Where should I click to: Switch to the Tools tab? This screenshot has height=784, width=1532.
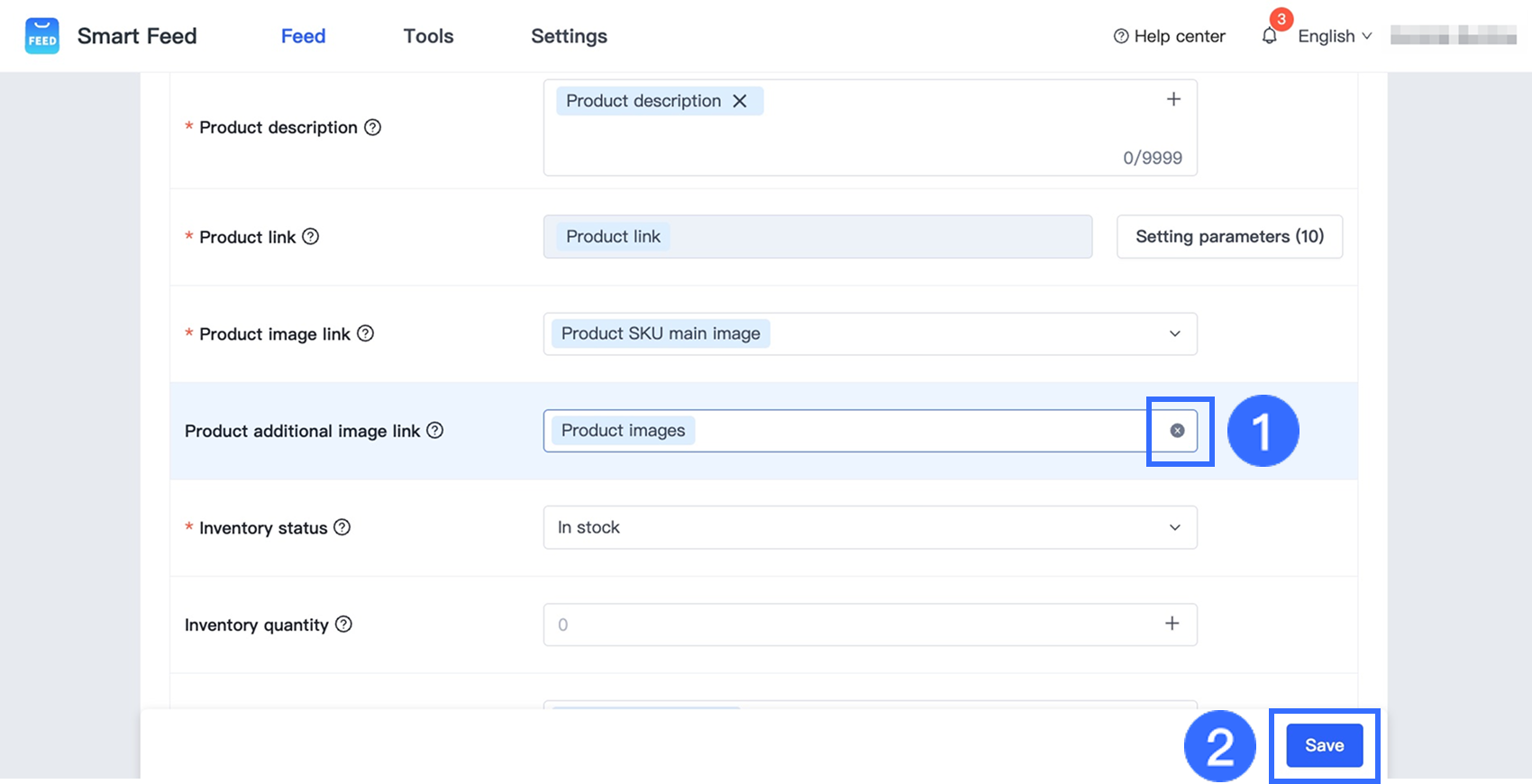coord(428,36)
